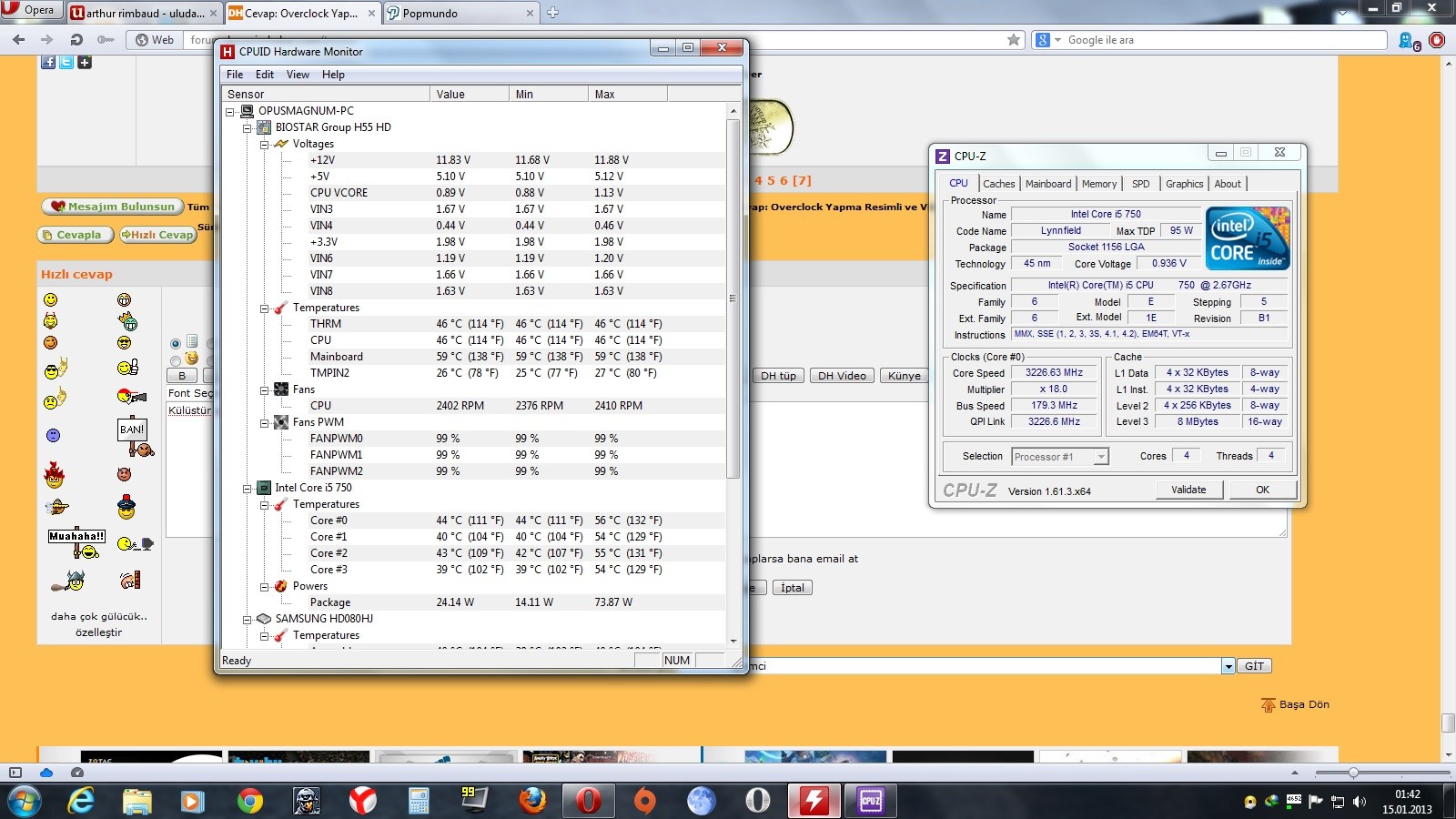Open the volume control in the system tray
The image size is (1456, 819).
(1360, 802)
